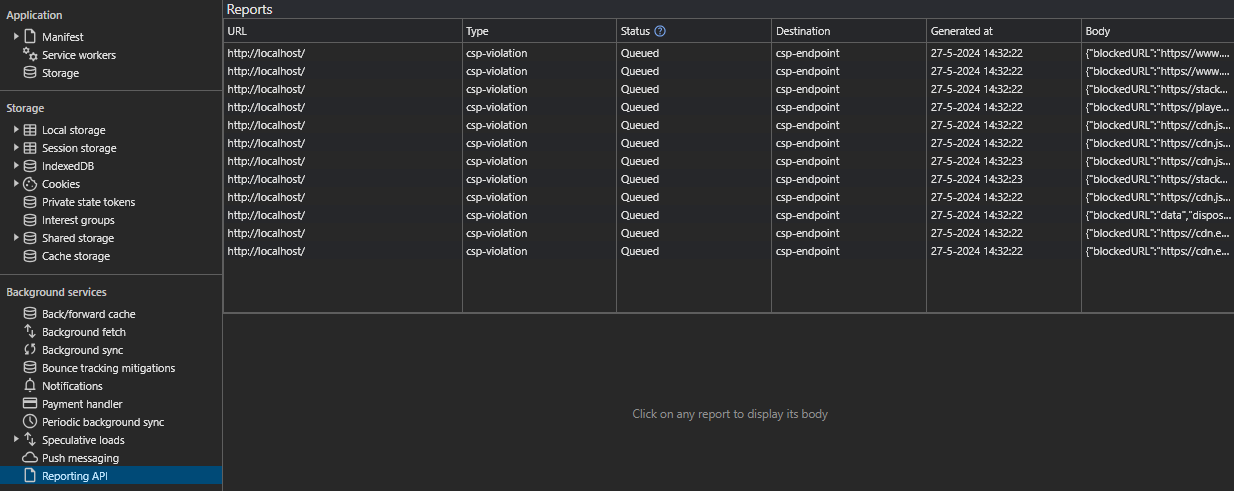Expand the IndexedDB tree node
This screenshot has height=491, width=1234.
click(x=16, y=166)
